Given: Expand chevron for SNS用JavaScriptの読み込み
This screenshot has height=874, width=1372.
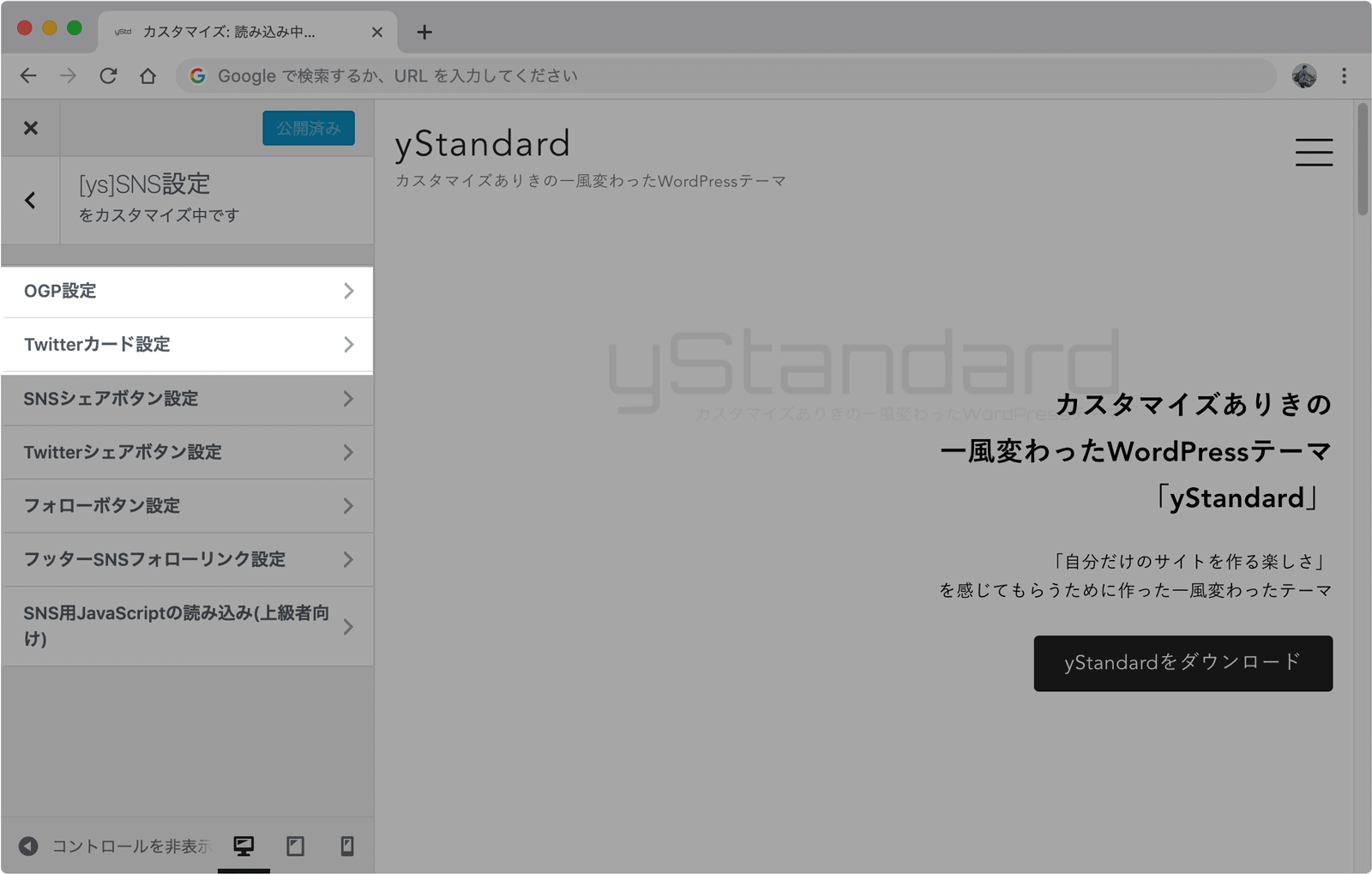Looking at the screenshot, I should [x=348, y=627].
